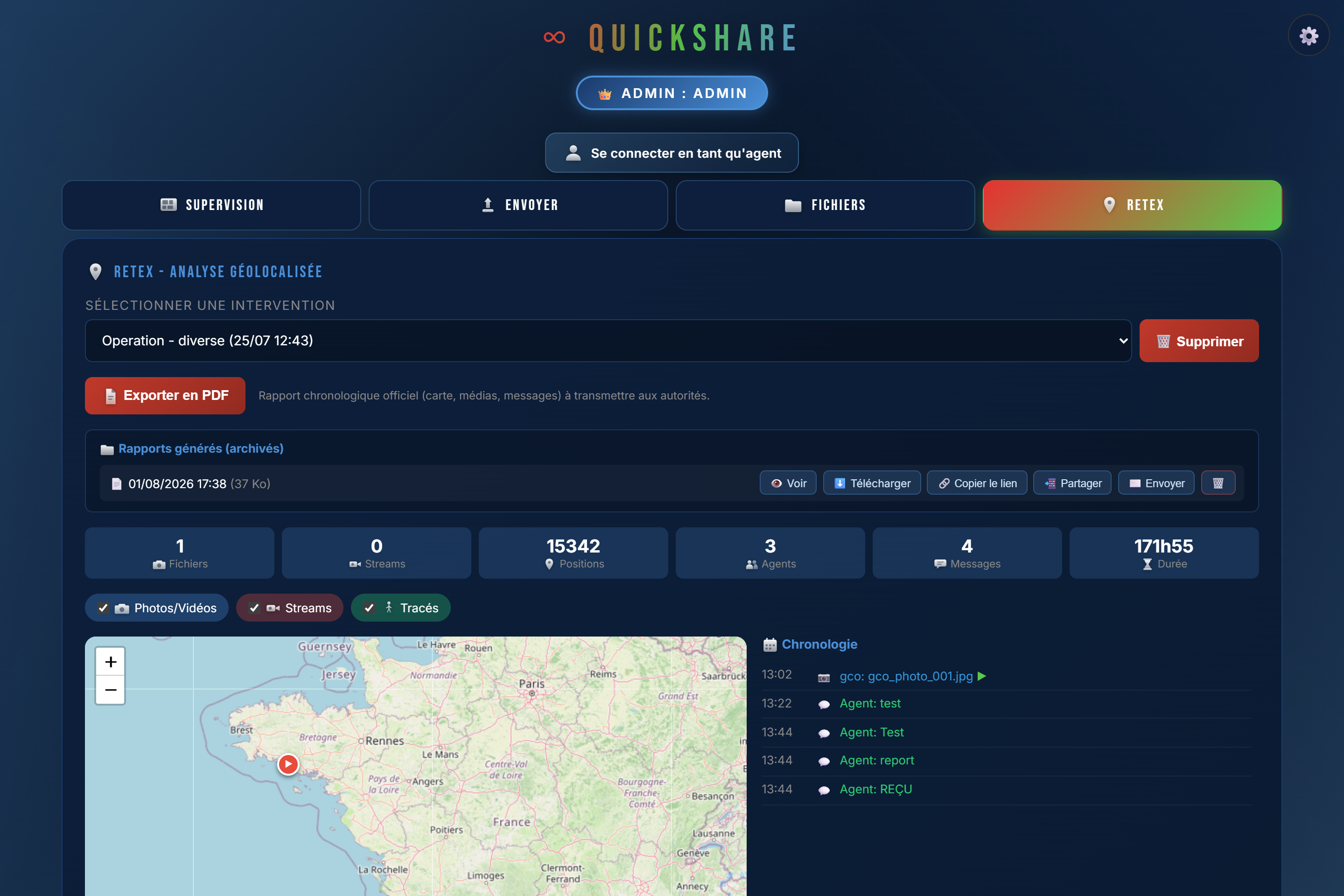
Task: View the archived report with Voir
Action: (788, 483)
